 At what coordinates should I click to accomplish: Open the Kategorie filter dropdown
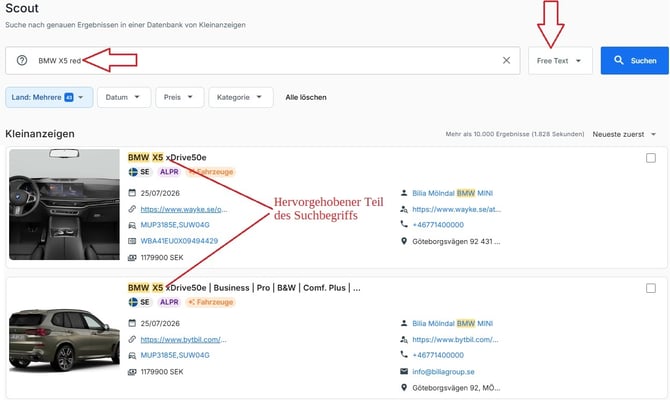pyautogui.click(x=241, y=97)
